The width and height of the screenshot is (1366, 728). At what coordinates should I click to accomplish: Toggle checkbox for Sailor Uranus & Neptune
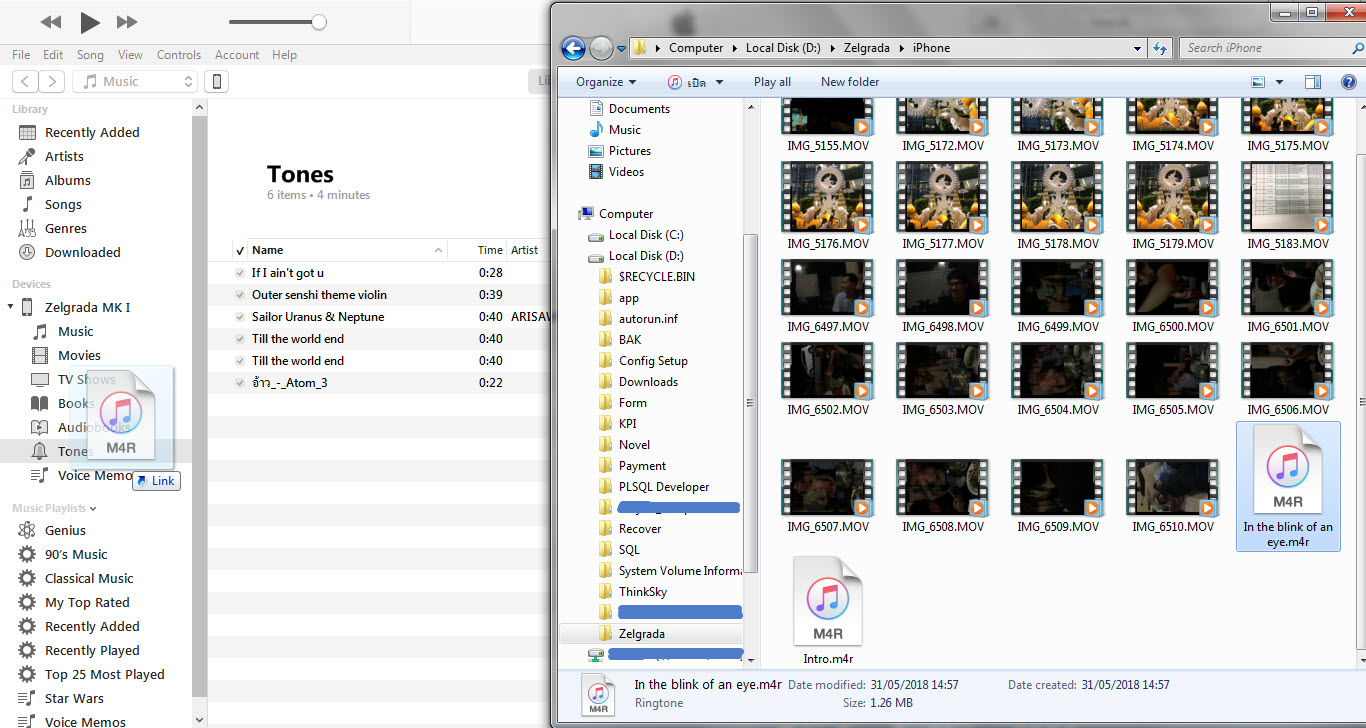tap(240, 317)
